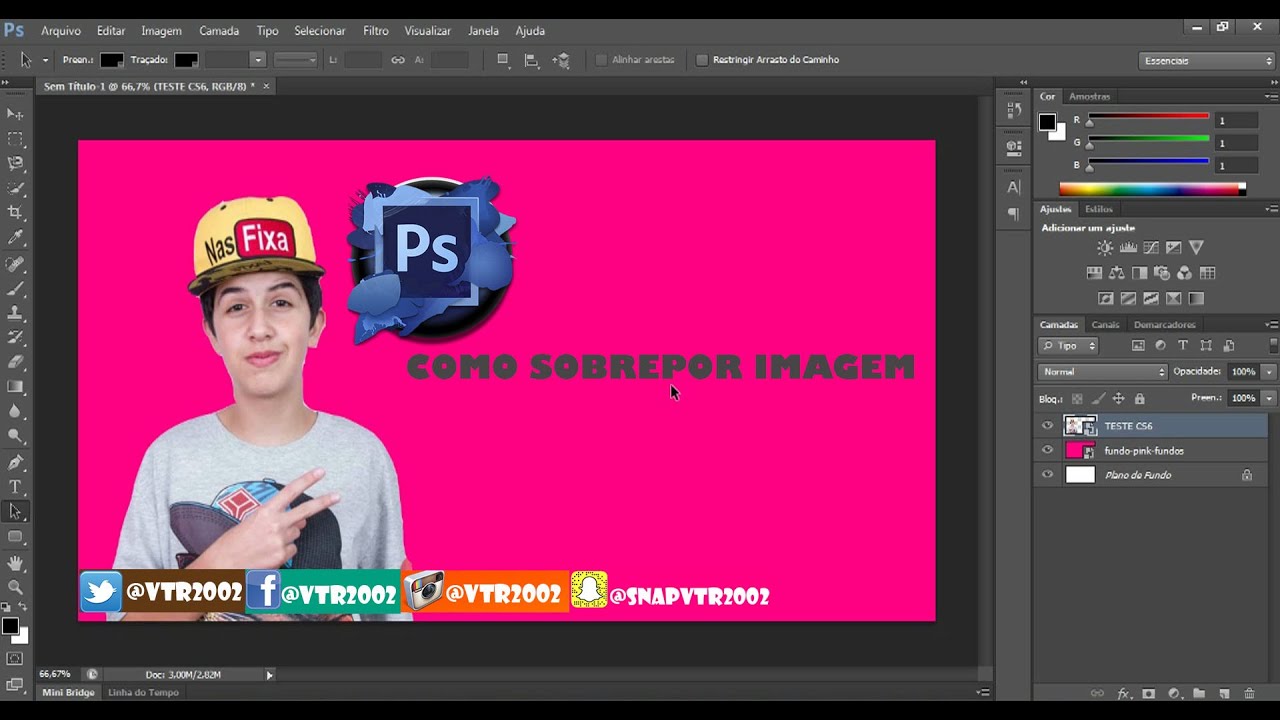Select the Lasso tool
This screenshot has height=720, width=1280.
click(15, 163)
